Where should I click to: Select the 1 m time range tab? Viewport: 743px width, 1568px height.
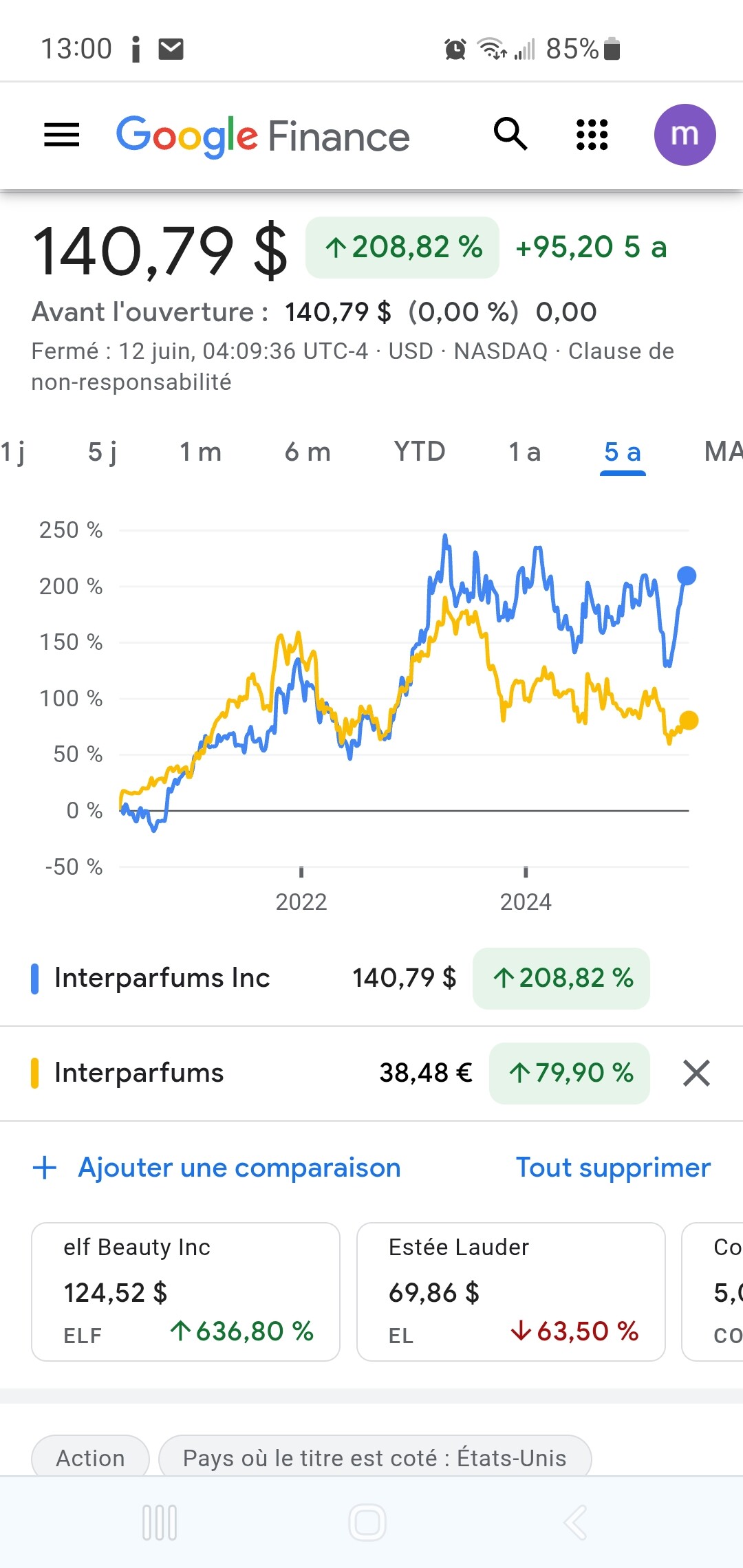(200, 453)
